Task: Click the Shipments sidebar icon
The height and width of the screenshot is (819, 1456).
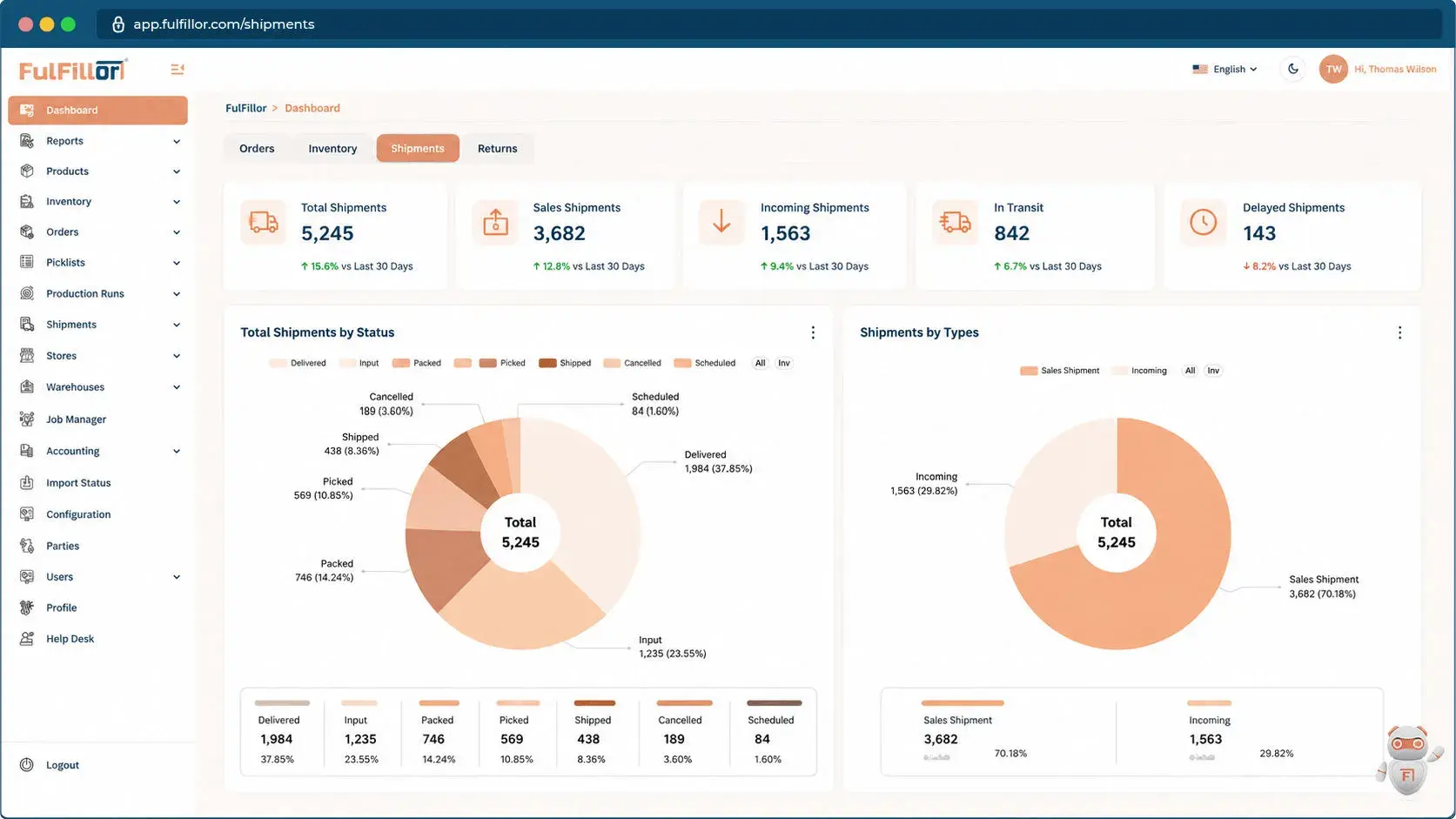Action: (27, 325)
